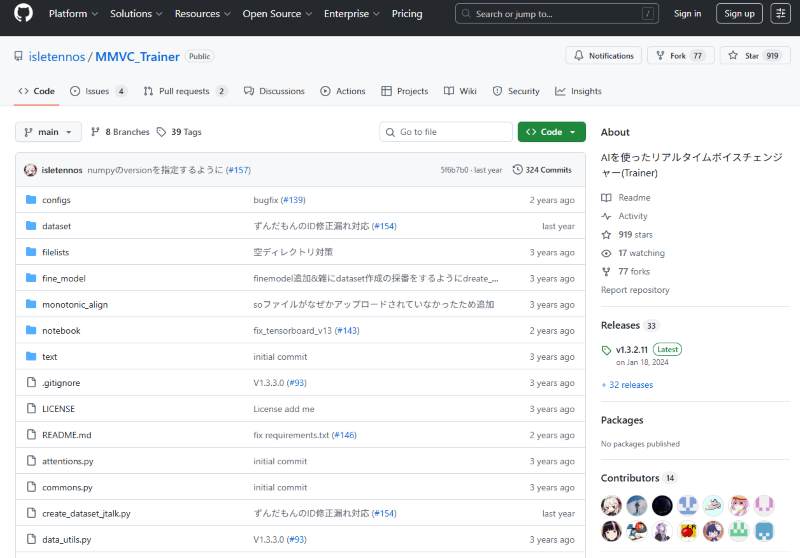Go to the Pricing page
This screenshot has width=800, height=558.
[x=407, y=14]
